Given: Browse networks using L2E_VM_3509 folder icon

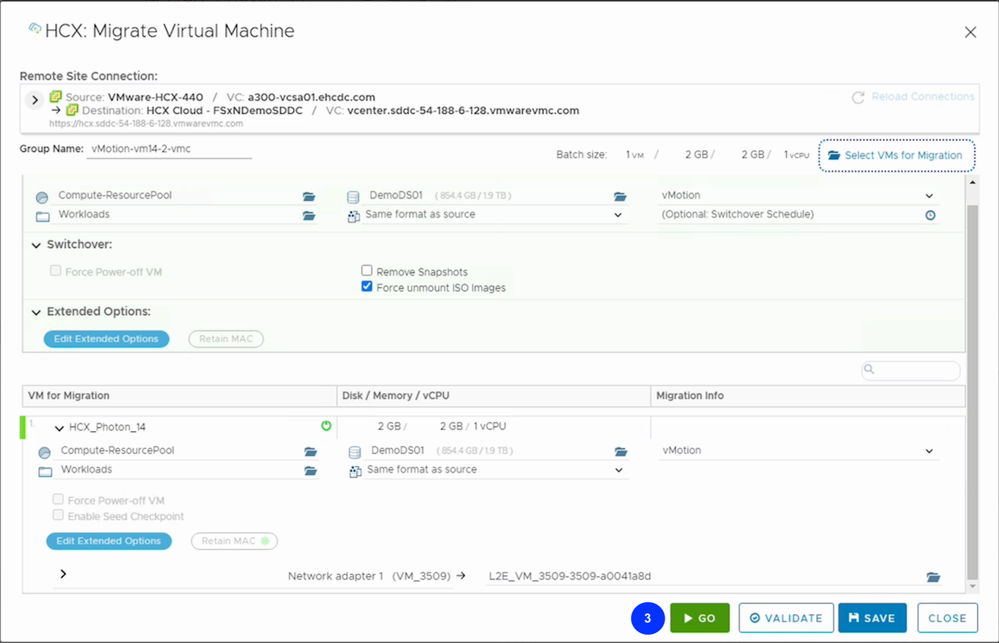Looking at the screenshot, I should [933, 577].
